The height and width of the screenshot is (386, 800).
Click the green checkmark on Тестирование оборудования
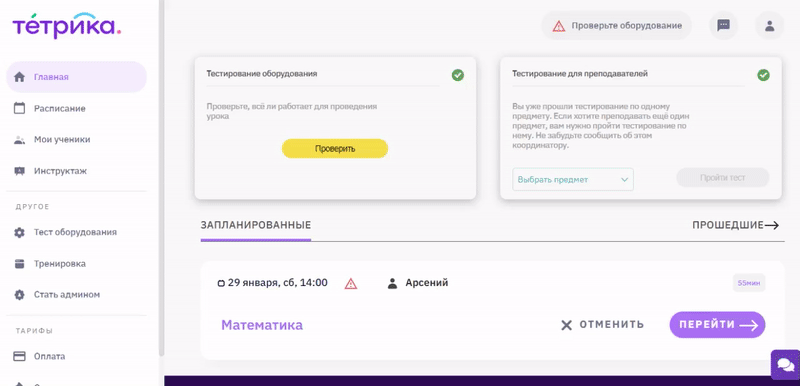[x=458, y=75]
